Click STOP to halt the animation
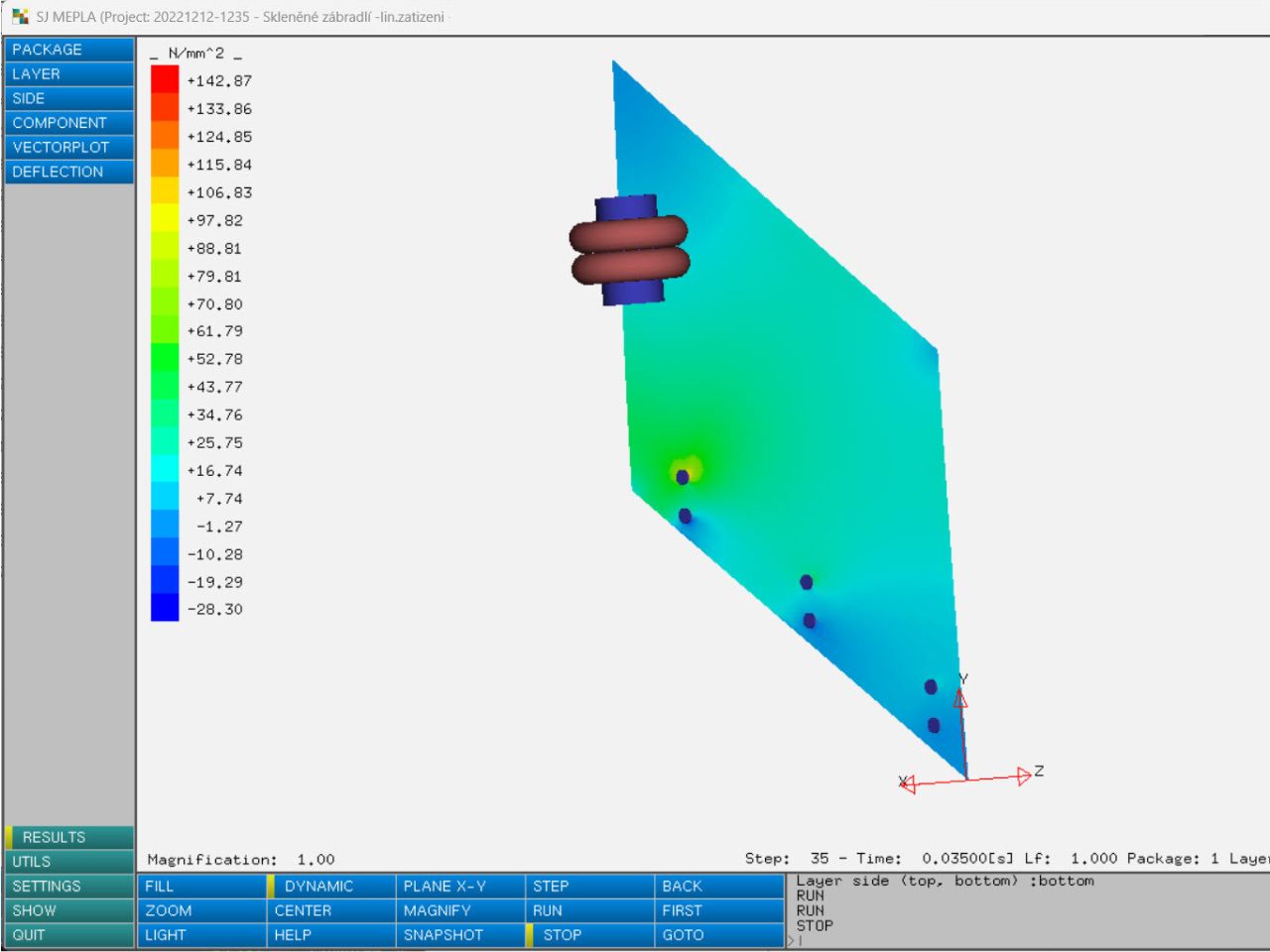The image size is (1270, 952). [589, 935]
